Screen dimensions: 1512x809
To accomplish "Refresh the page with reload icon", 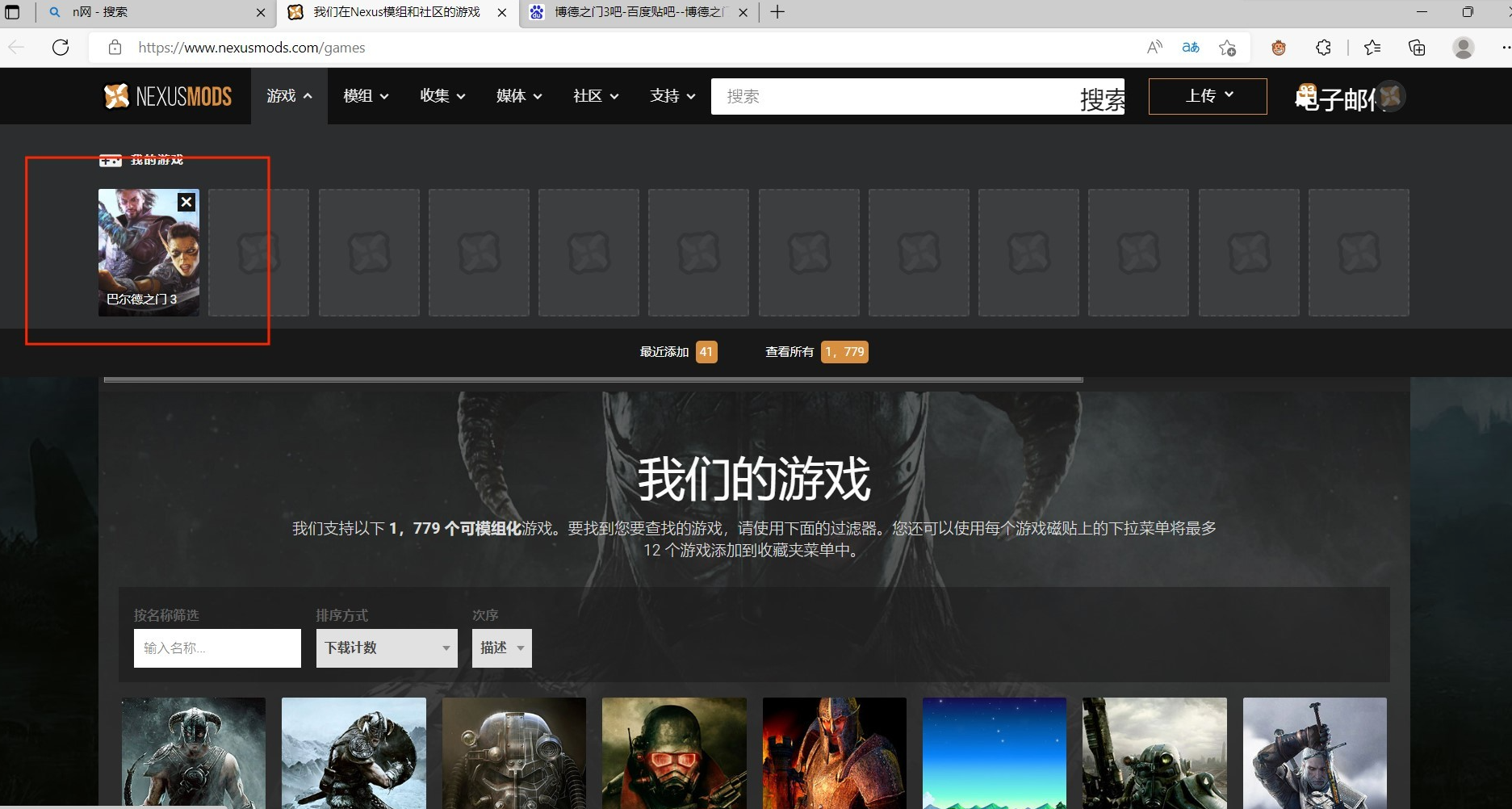I will click(x=61, y=48).
